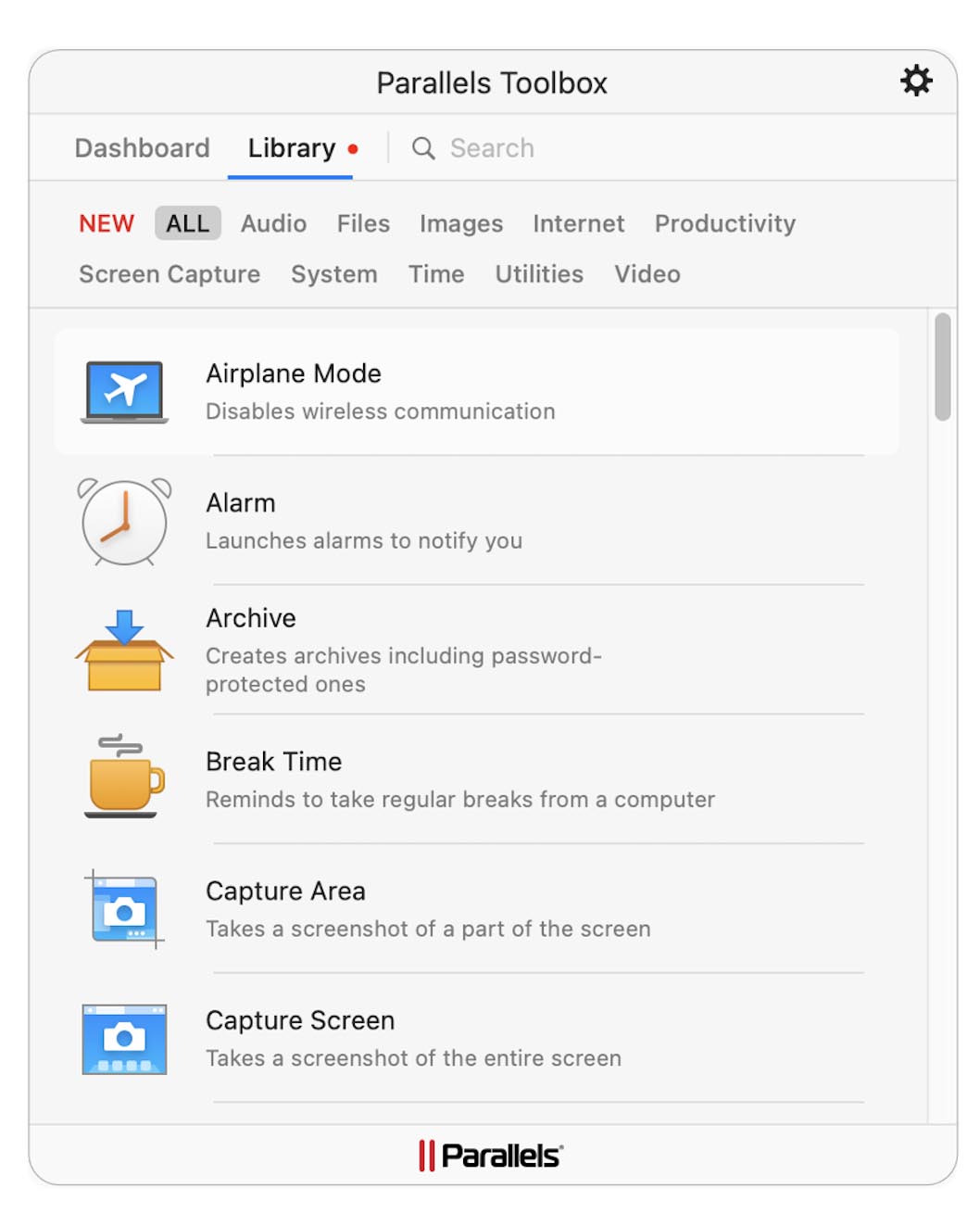The height and width of the screenshot is (1214, 980).
Task: Click the Archive box icon
Action: click(124, 651)
